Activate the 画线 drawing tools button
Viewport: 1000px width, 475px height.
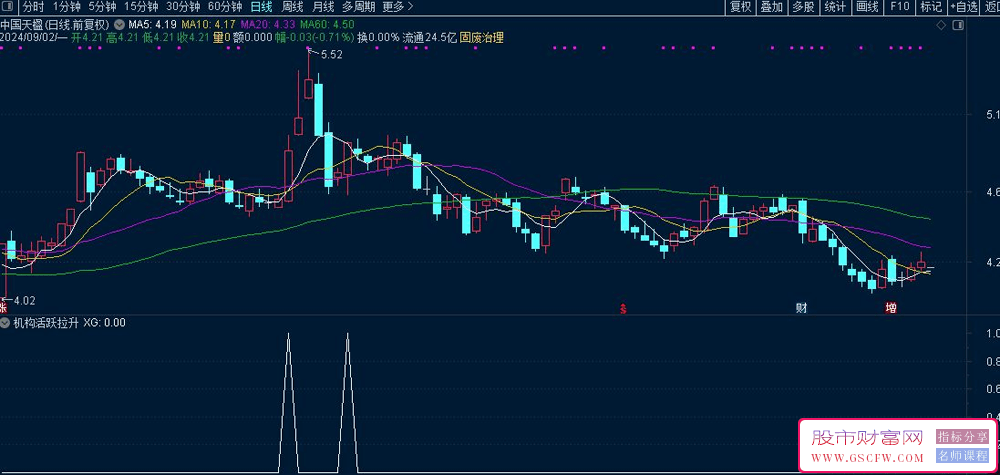pos(867,7)
